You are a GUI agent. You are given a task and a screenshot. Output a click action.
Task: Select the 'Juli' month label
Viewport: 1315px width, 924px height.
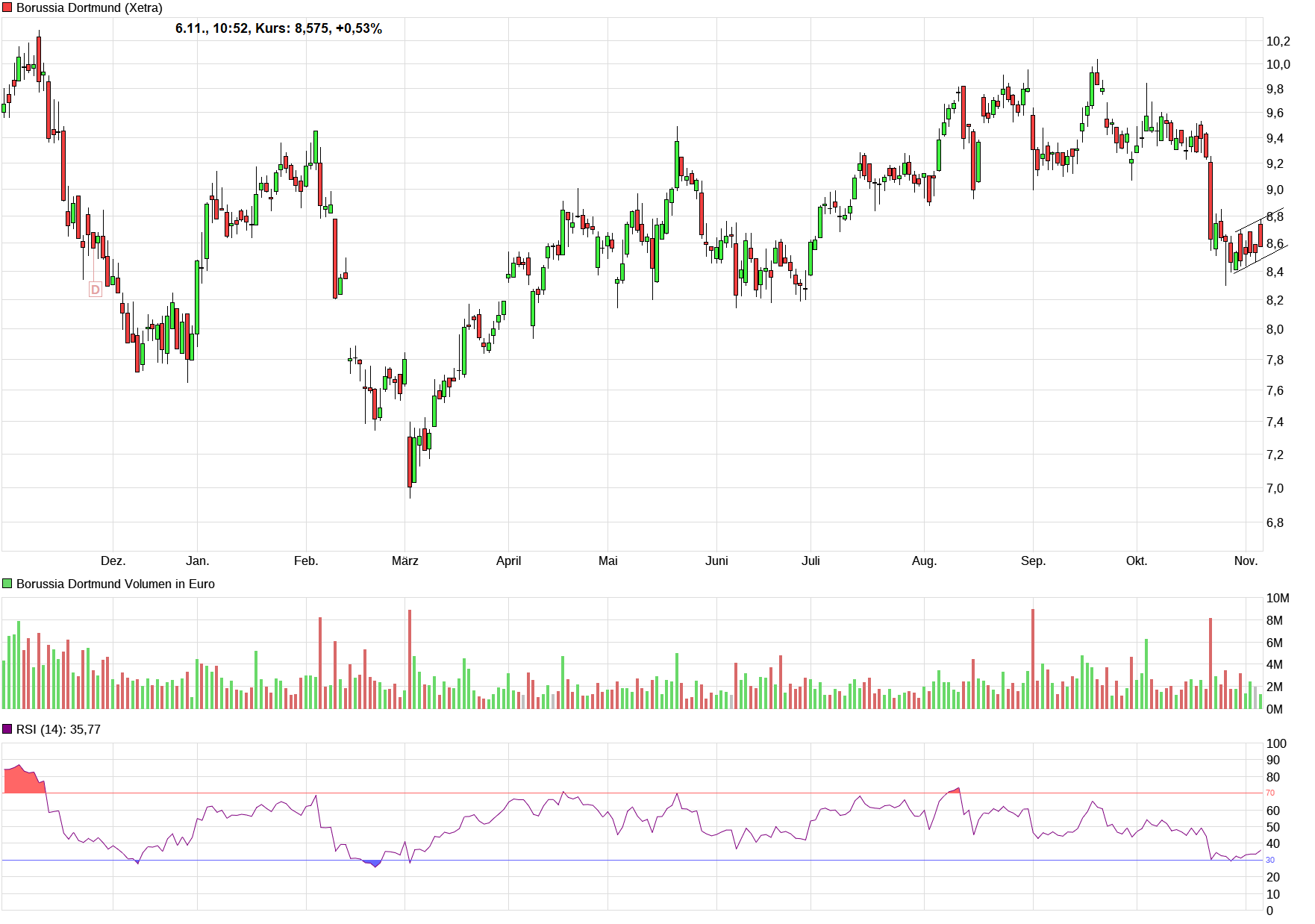[x=811, y=561]
